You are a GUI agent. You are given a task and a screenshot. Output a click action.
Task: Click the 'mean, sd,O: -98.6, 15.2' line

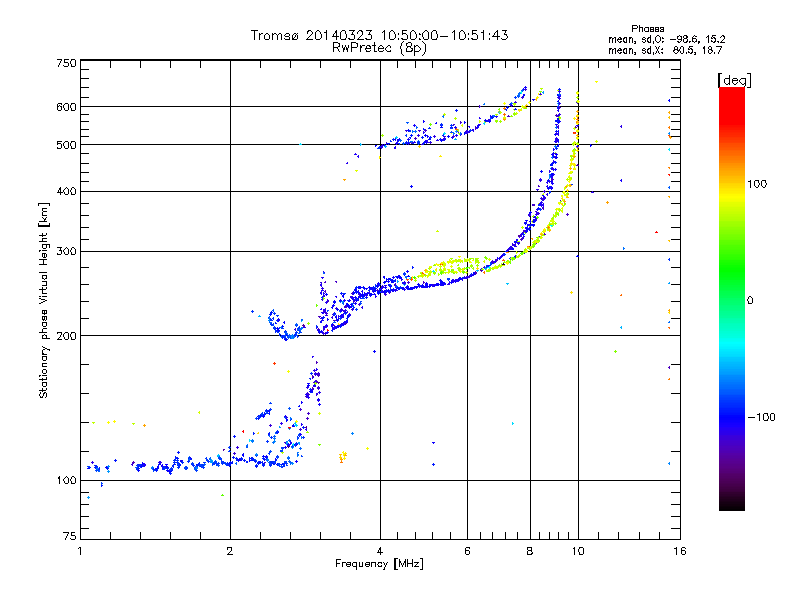tap(666, 39)
